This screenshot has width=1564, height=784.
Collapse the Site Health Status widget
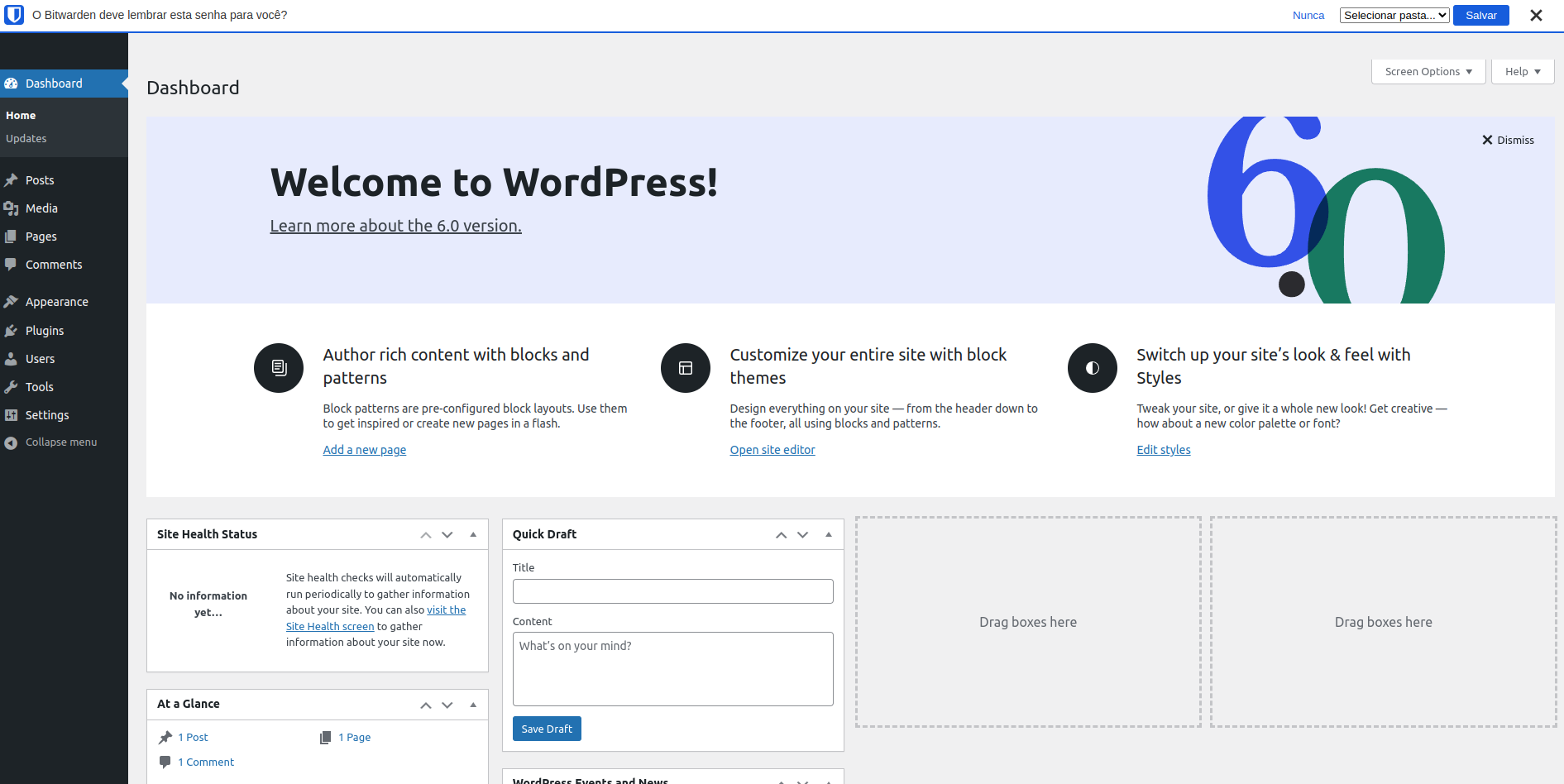[x=473, y=534]
